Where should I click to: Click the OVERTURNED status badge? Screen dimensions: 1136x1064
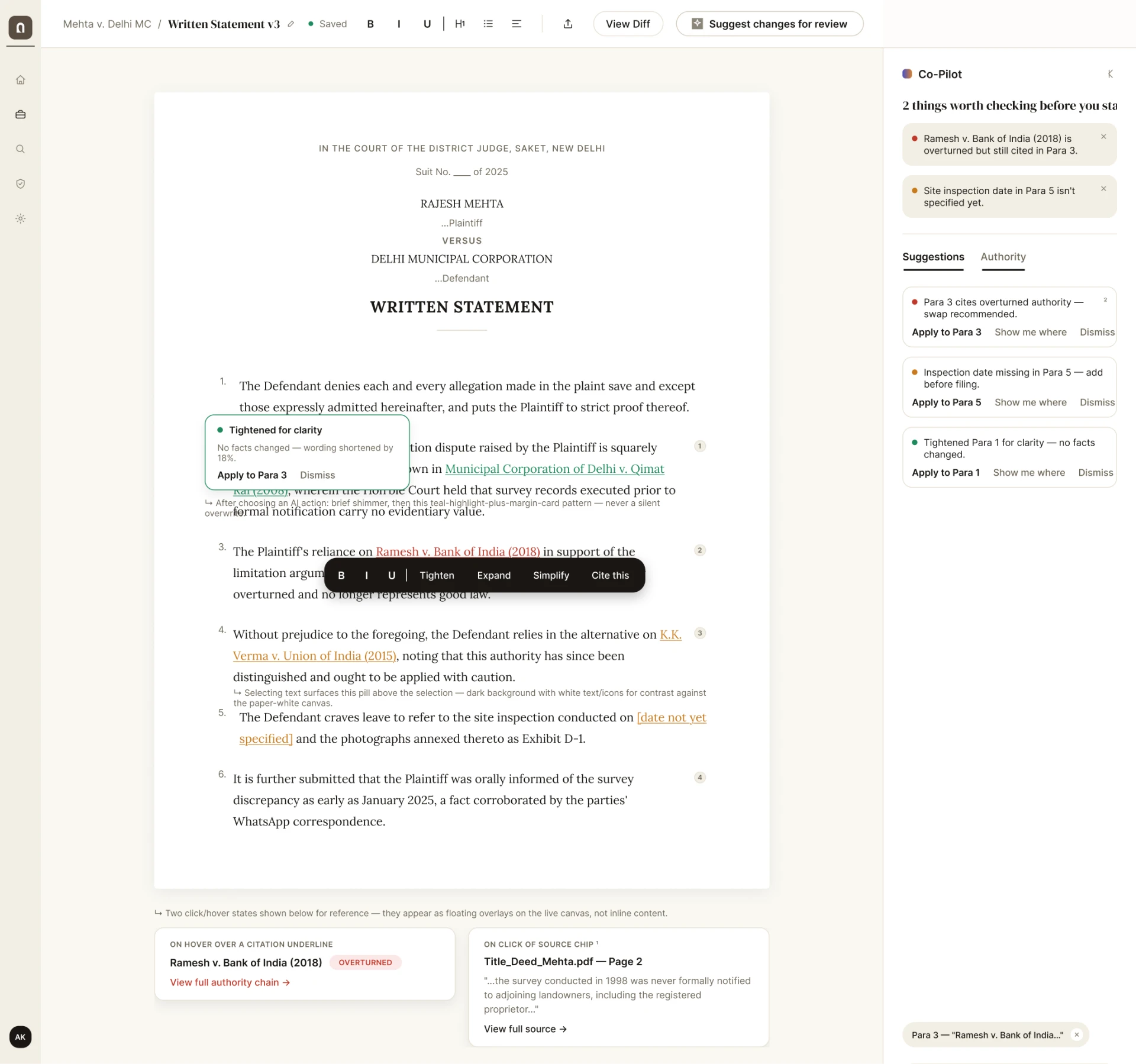click(365, 963)
